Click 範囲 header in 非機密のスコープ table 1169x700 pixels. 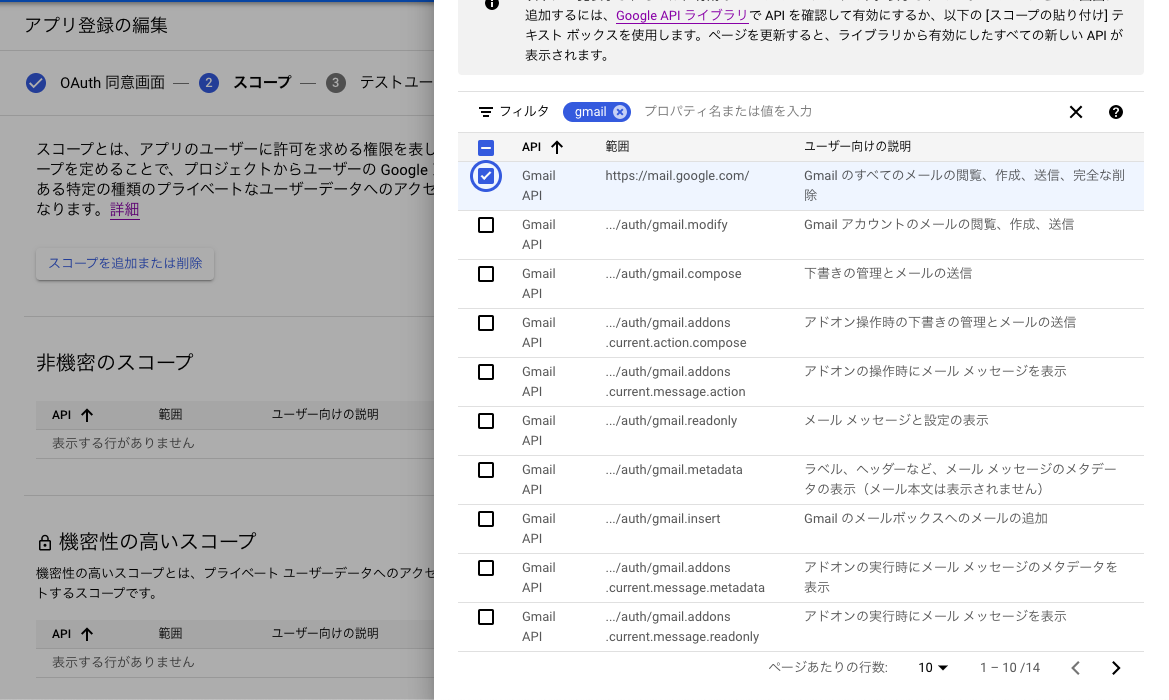click(x=170, y=414)
